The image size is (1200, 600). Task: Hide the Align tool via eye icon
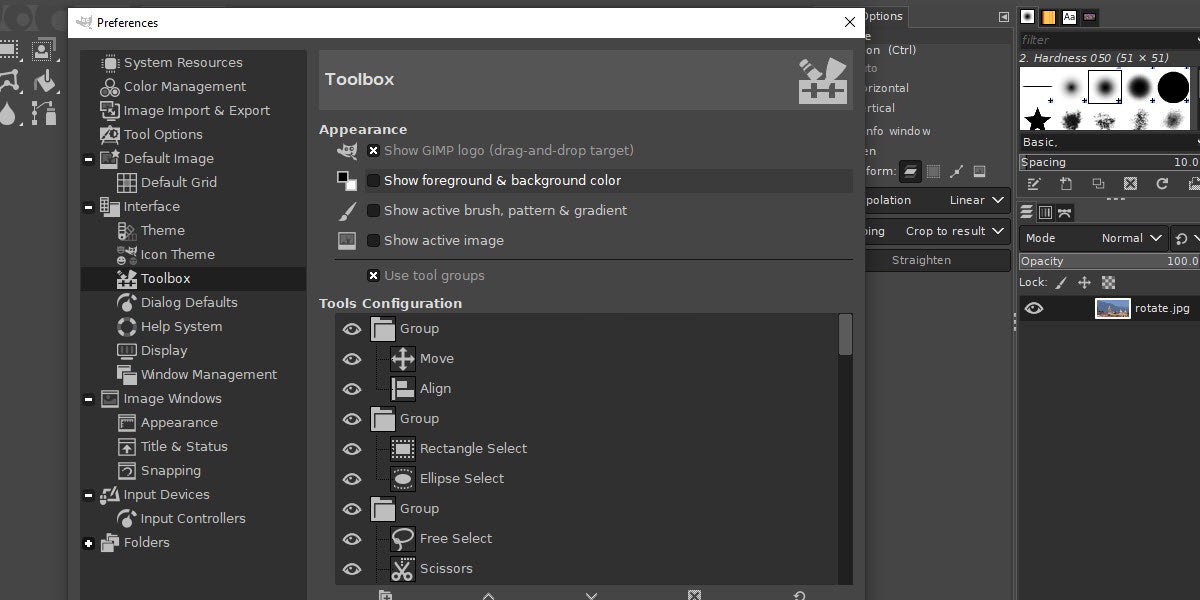click(x=352, y=389)
